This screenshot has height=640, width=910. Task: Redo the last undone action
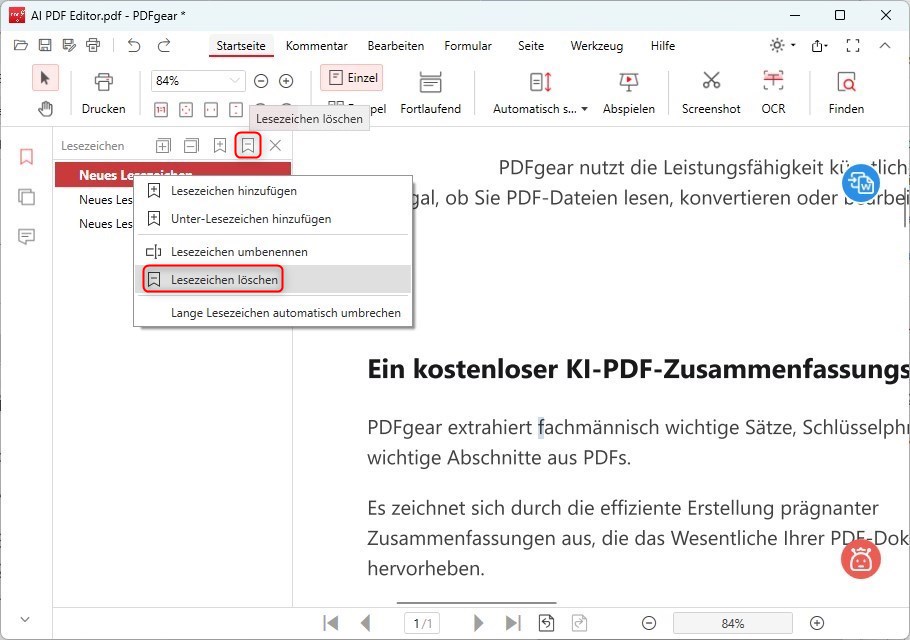click(164, 45)
